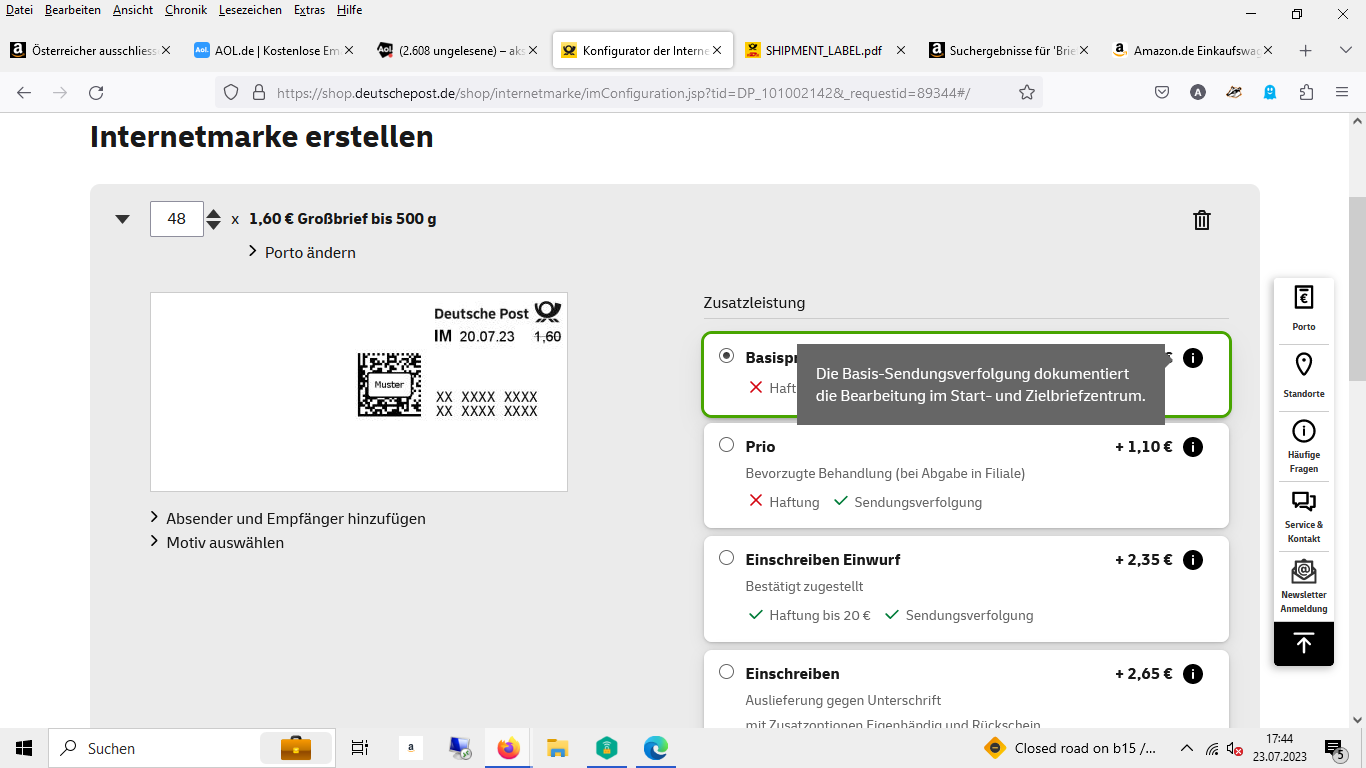Click the browser address bar URL
Viewport: 1366px width, 768px height.
coord(623,93)
